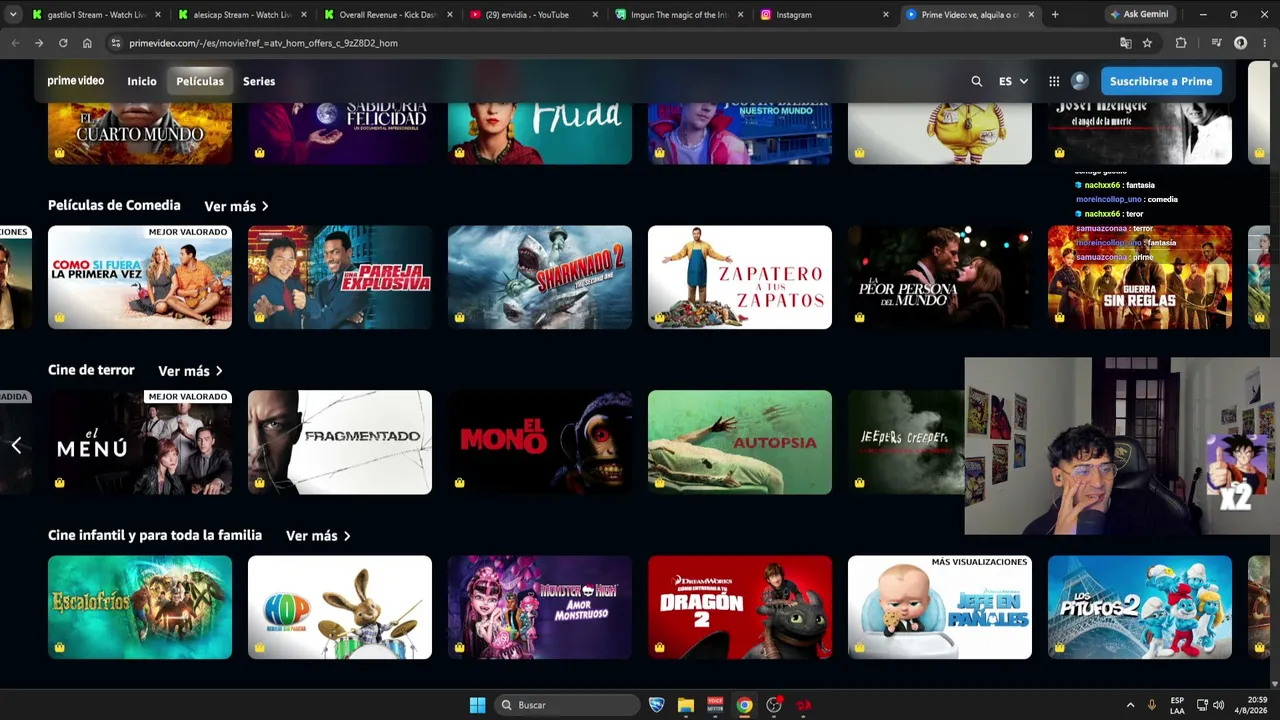
Task: Click Suscribirse a Prime button
Action: [1161, 81]
